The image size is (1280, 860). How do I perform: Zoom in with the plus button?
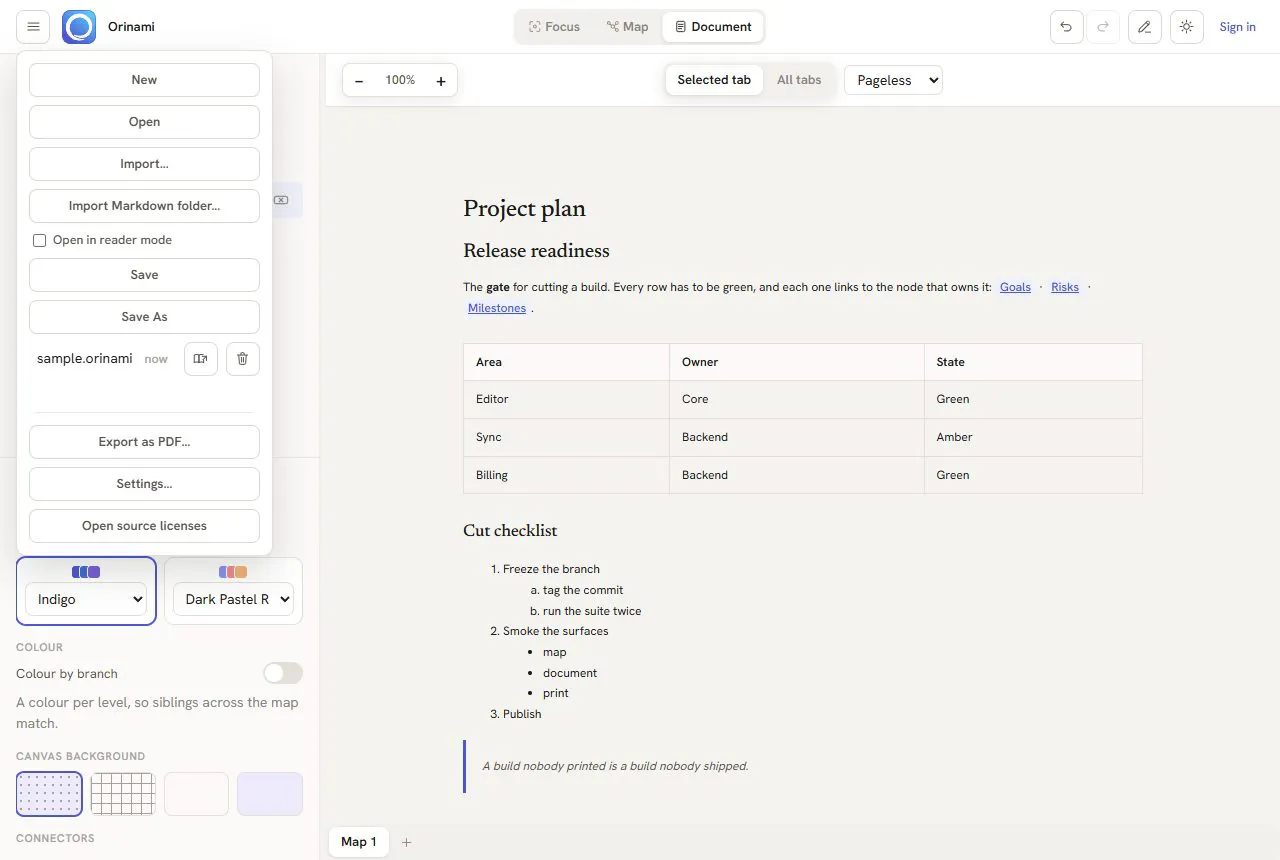[x=441, y=80]
